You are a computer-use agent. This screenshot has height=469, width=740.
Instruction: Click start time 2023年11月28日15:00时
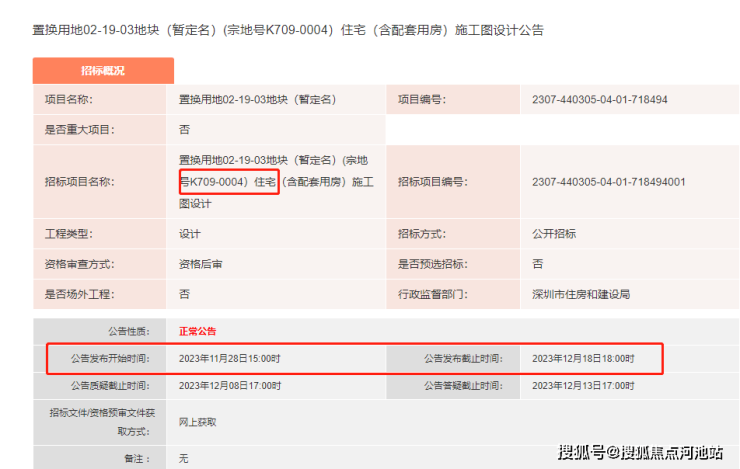point(230,359)
